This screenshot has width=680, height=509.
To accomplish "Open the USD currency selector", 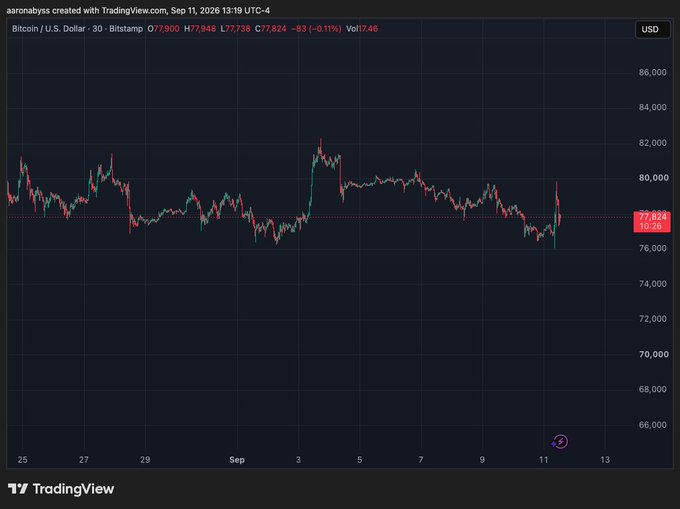I will (x=652, y=29).
